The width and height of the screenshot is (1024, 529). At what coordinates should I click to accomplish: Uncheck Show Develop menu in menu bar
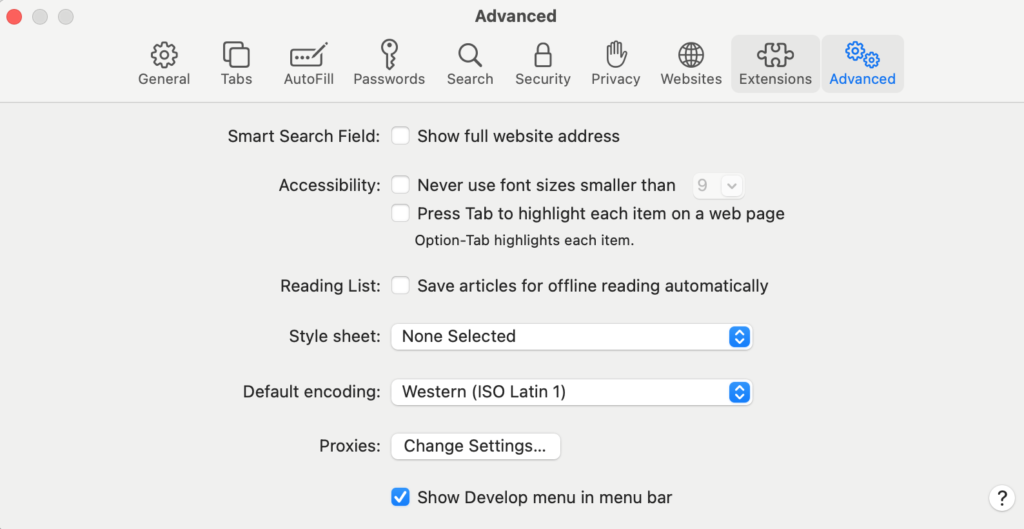coord(400,497)
